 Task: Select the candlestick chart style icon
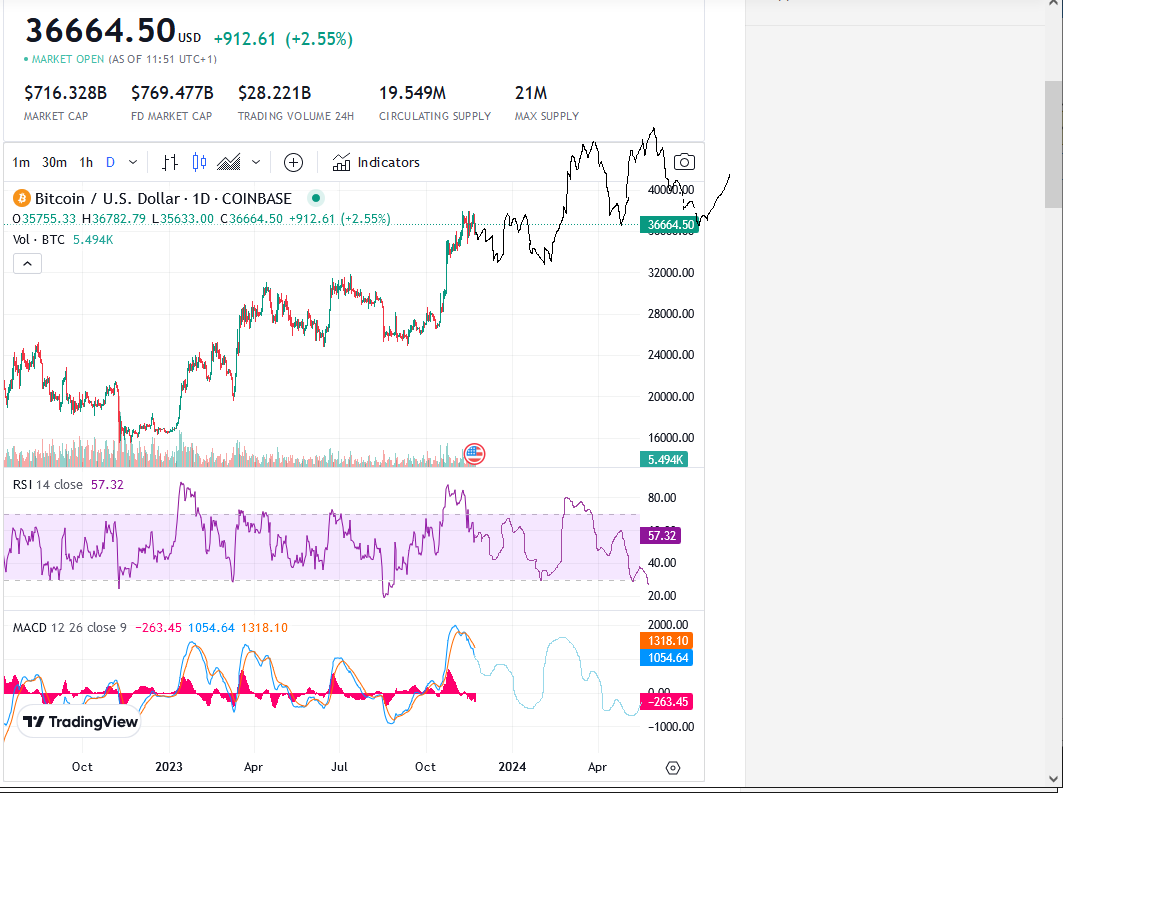199,162
